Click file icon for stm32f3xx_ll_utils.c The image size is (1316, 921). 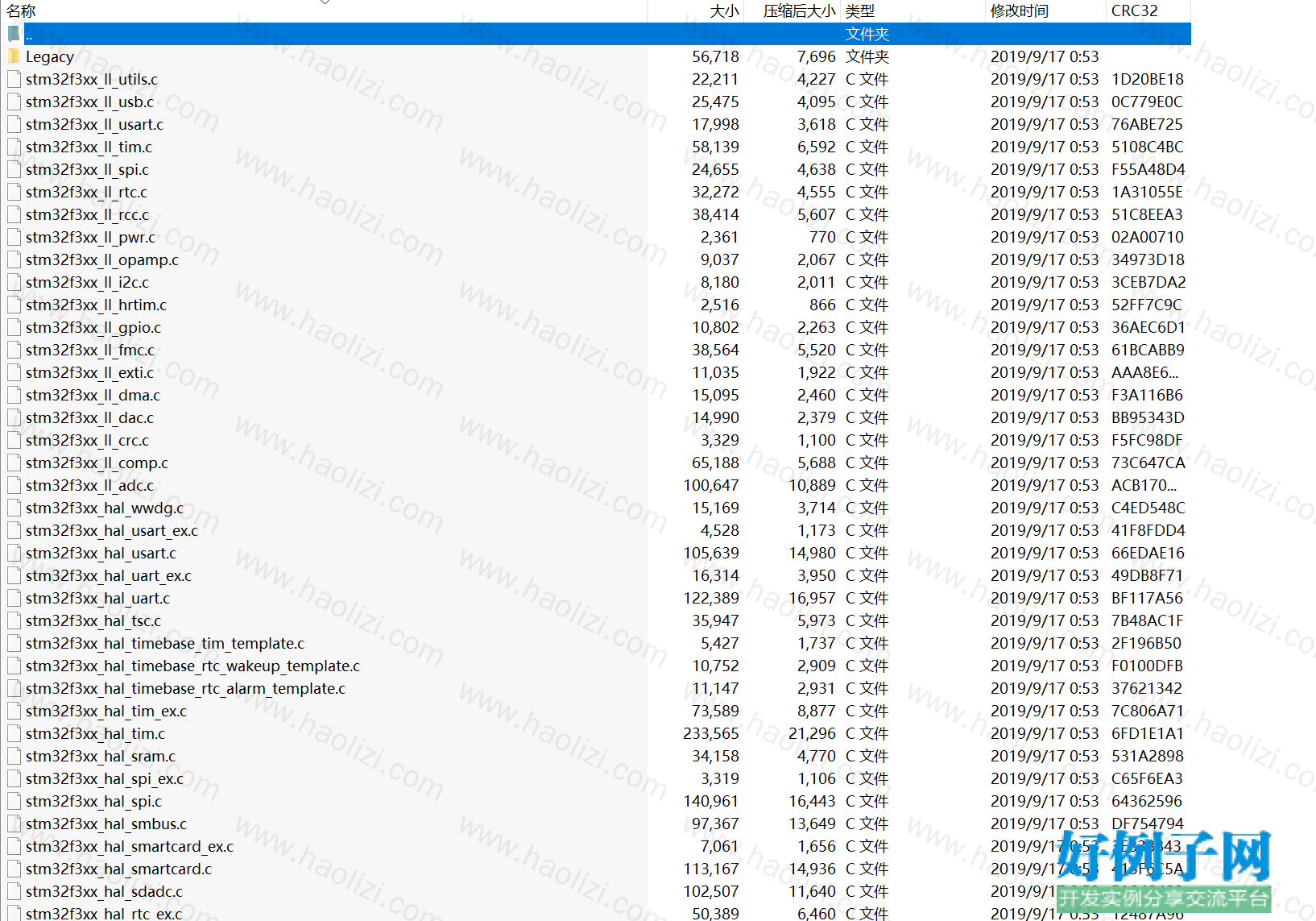tap(14, 79)
